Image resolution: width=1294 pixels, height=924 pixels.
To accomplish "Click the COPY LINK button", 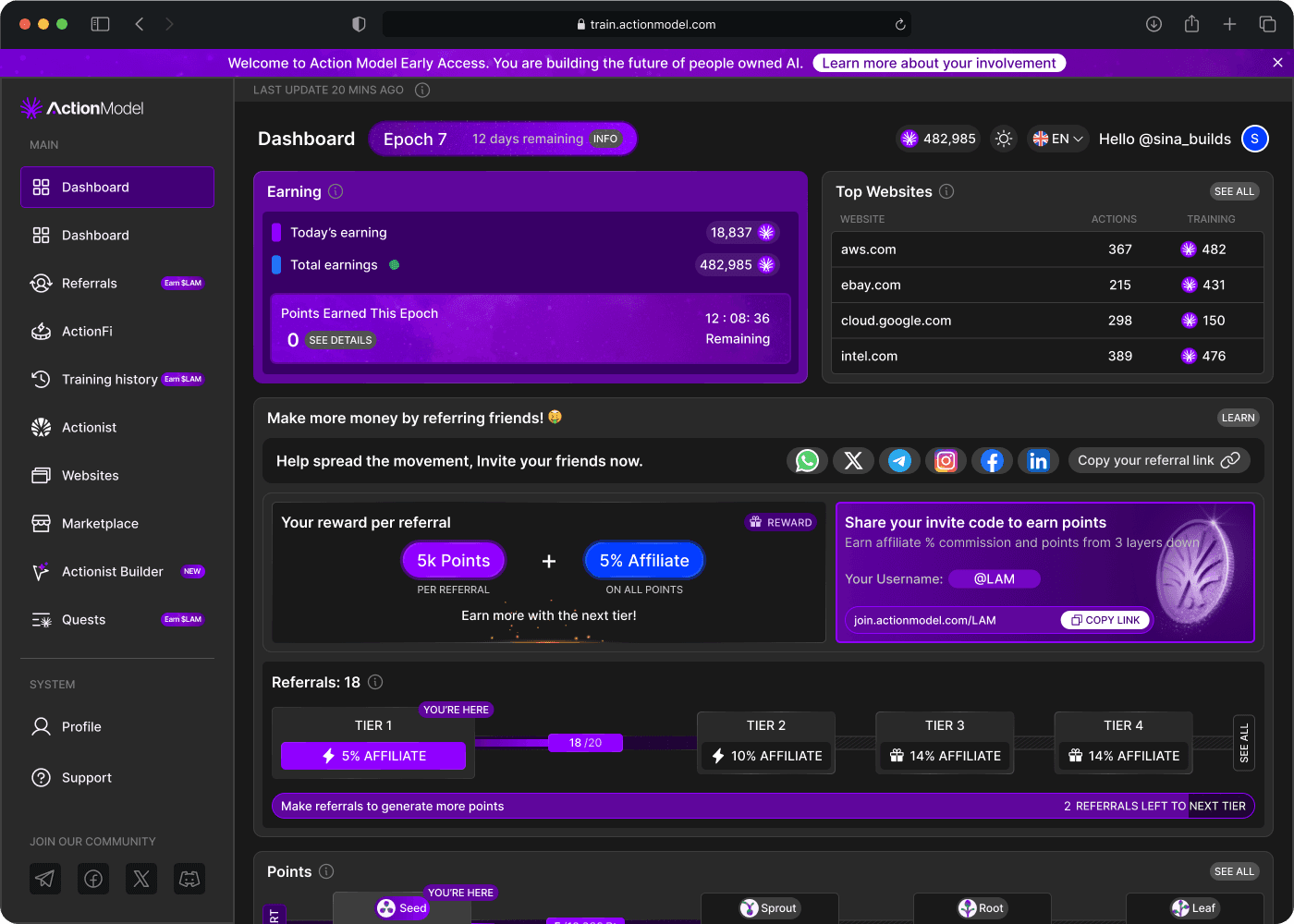I will 1105,620.
